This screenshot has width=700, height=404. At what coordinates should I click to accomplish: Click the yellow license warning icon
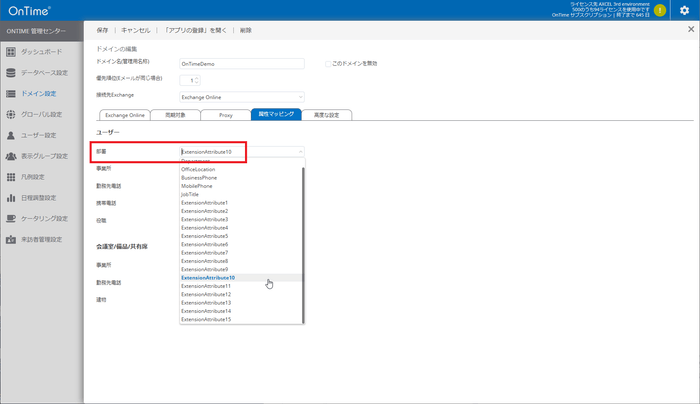tap(659, 10)
